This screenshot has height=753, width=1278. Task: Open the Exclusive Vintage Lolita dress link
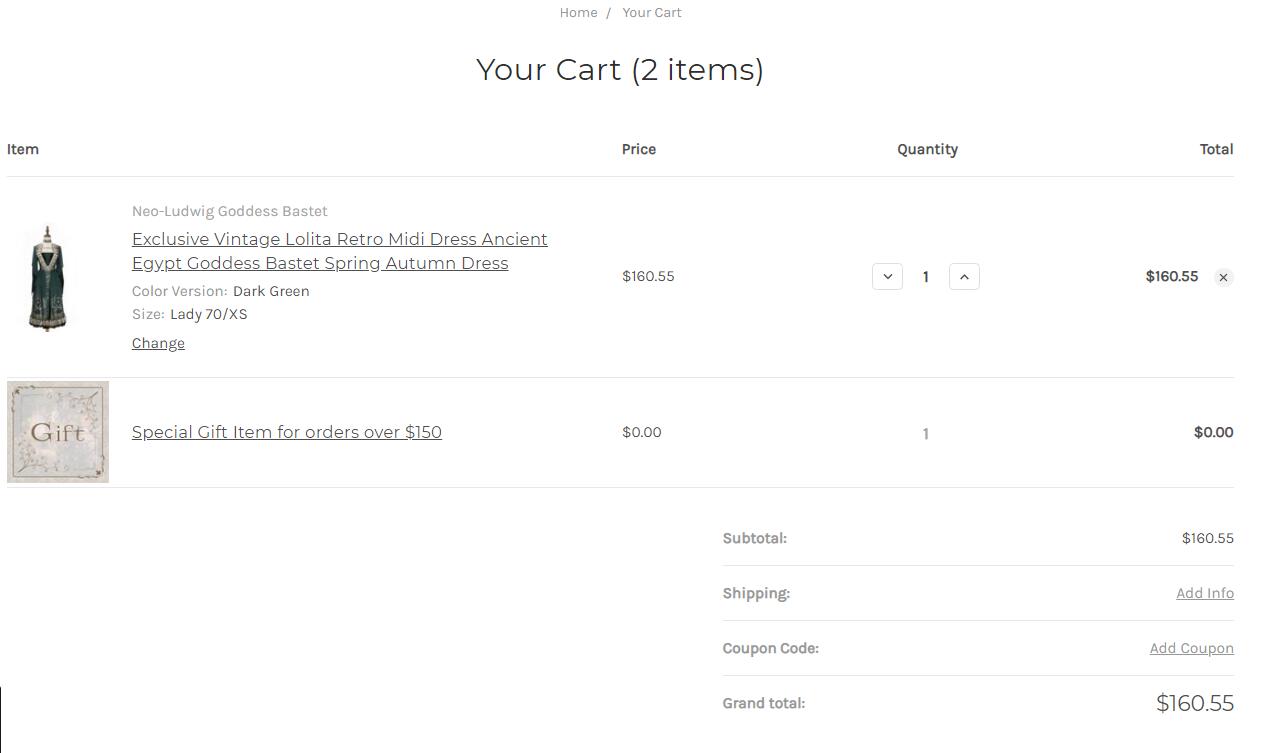[340, 251]
